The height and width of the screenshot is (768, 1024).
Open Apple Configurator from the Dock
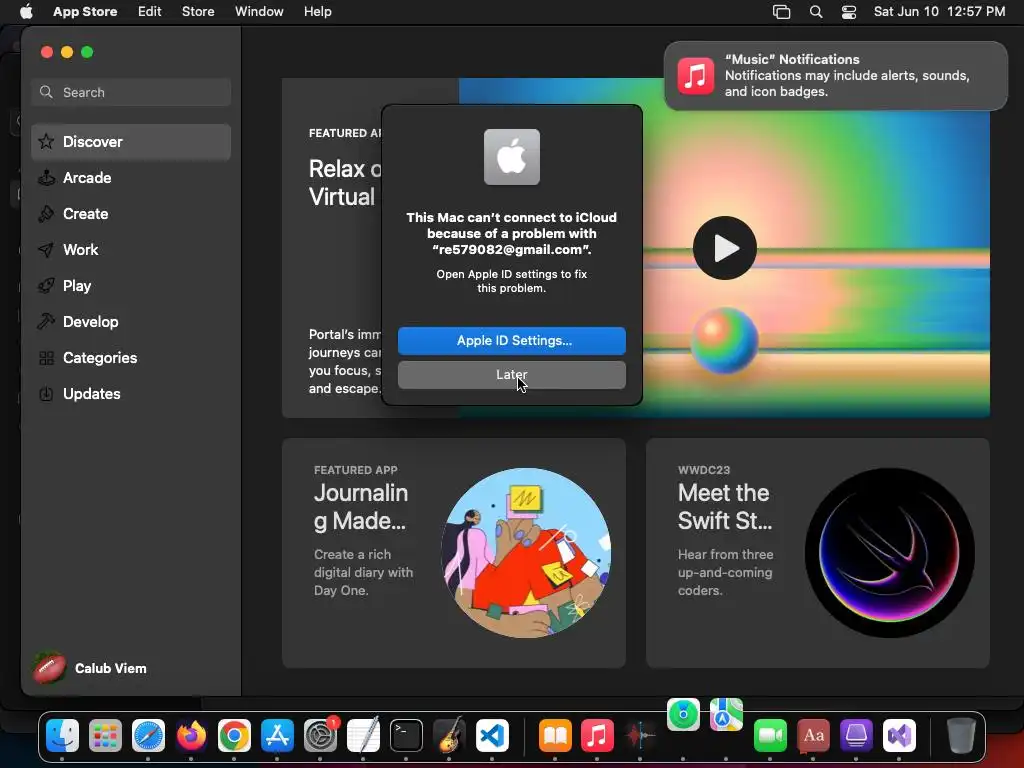856,735
